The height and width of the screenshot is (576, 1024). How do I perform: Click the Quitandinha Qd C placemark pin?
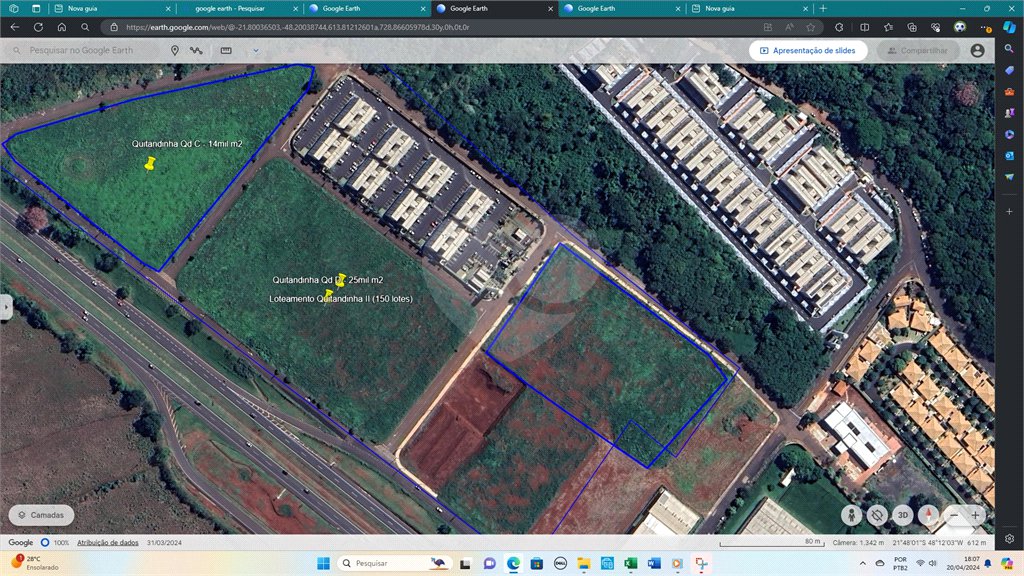150,163
